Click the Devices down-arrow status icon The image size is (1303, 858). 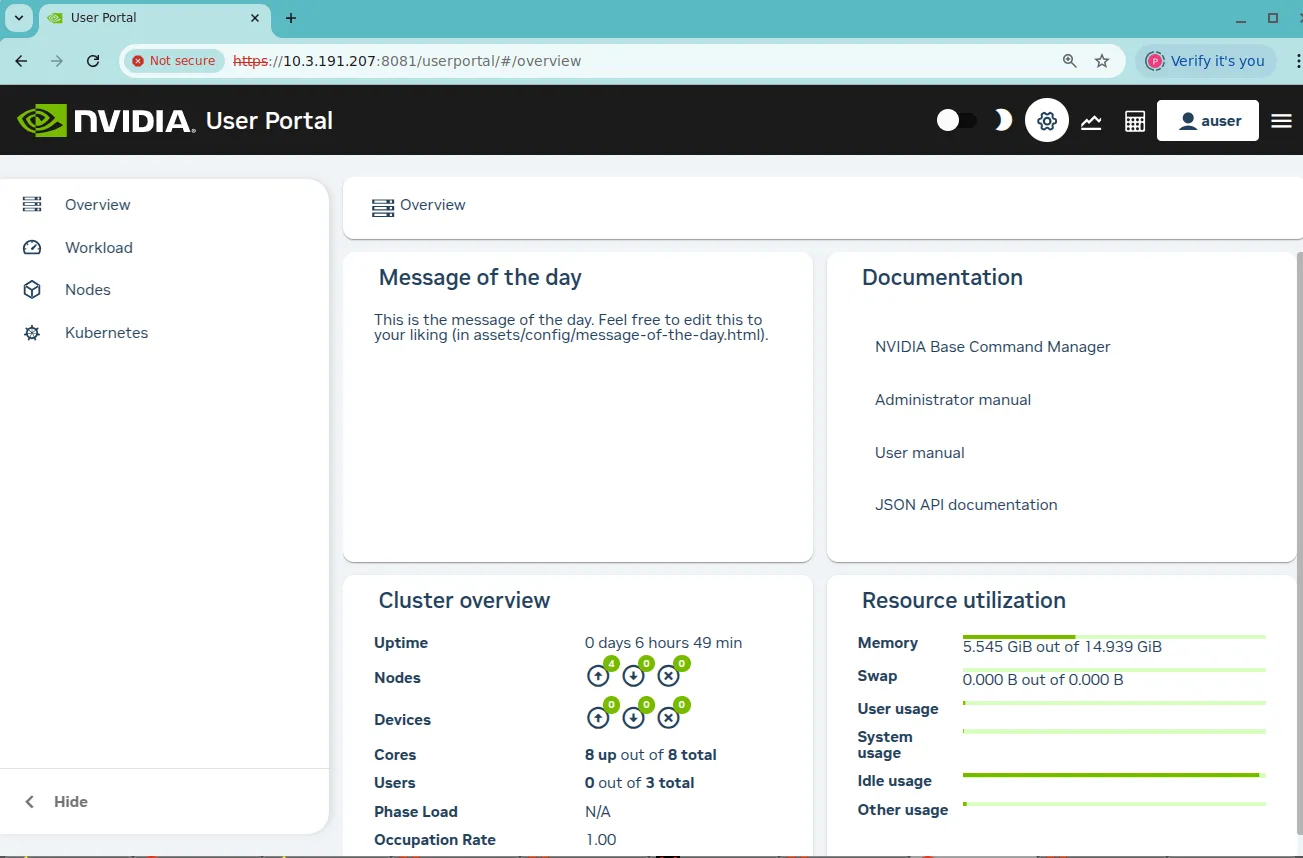pyautogui.click(x=633, y=718)
